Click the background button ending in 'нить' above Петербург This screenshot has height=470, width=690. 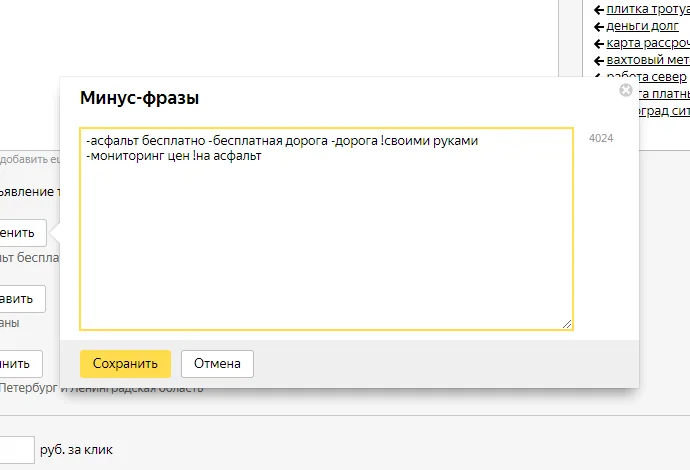21,364
